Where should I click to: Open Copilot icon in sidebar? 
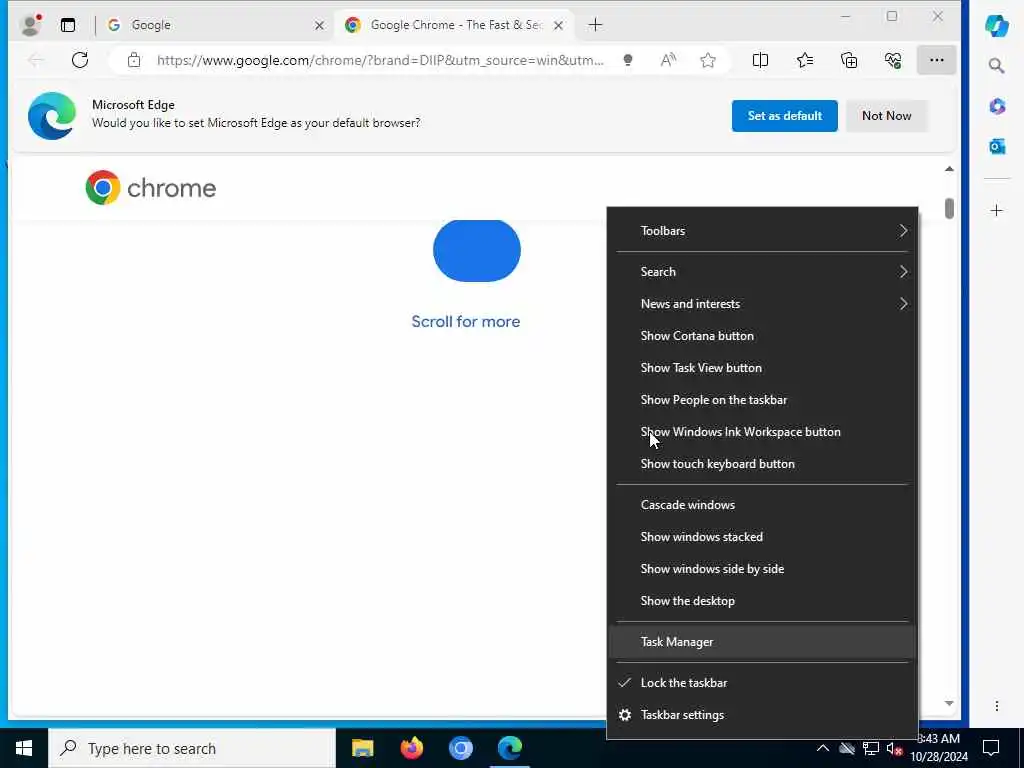(x=997, y=26)
